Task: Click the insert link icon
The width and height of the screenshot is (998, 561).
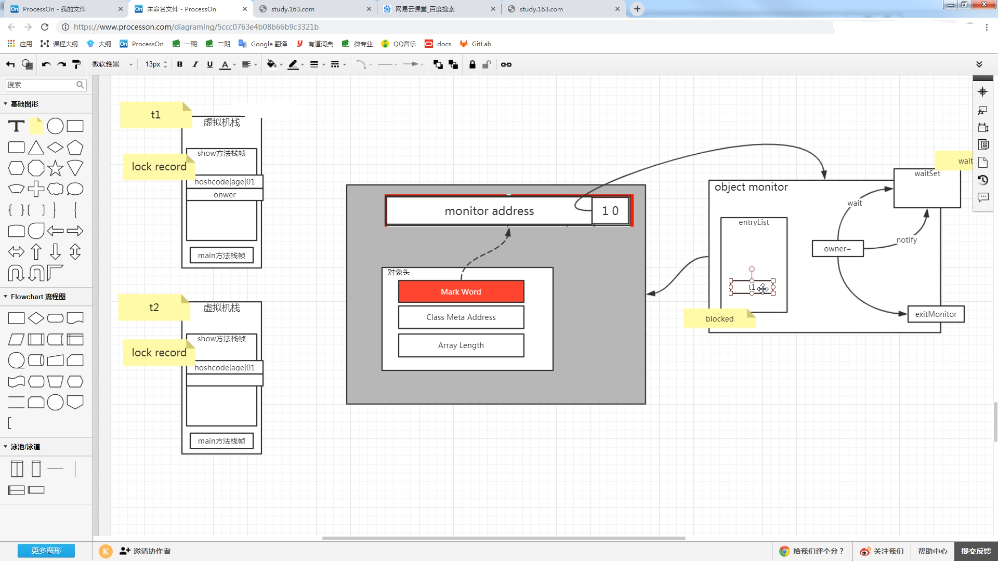Action: [506, 64]
